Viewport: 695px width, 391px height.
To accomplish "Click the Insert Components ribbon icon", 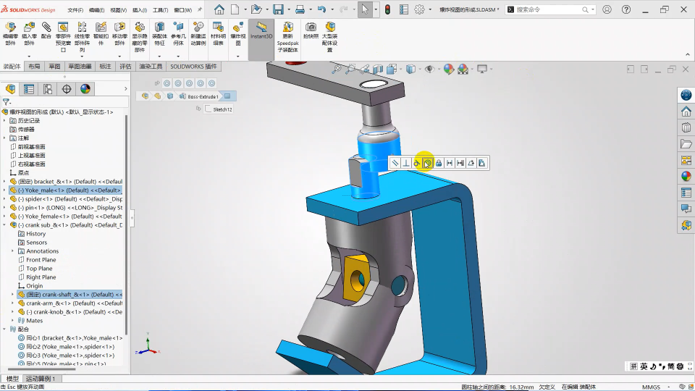I will point(29,27).
